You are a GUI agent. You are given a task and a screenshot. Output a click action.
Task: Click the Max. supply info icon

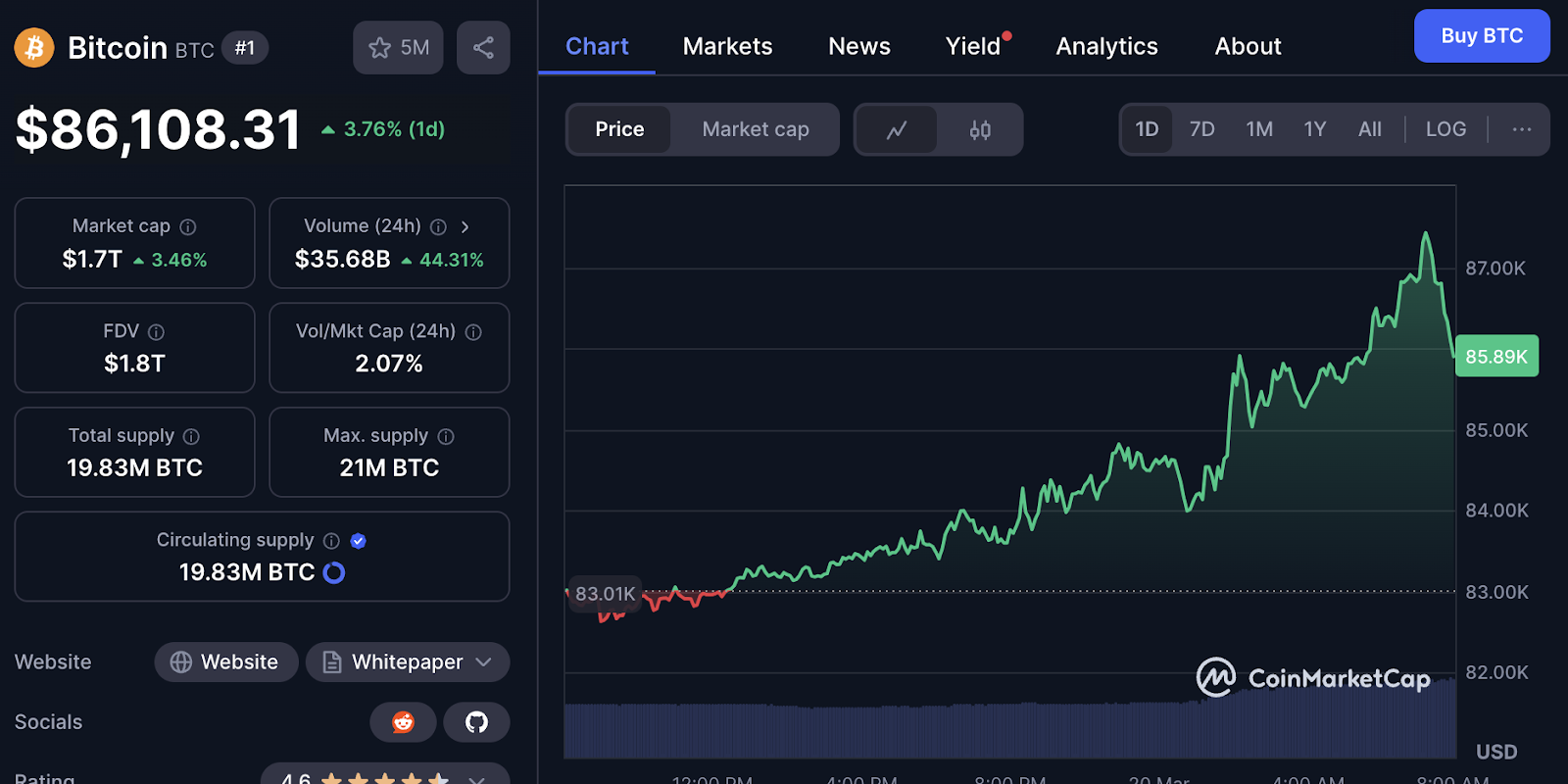446,436
